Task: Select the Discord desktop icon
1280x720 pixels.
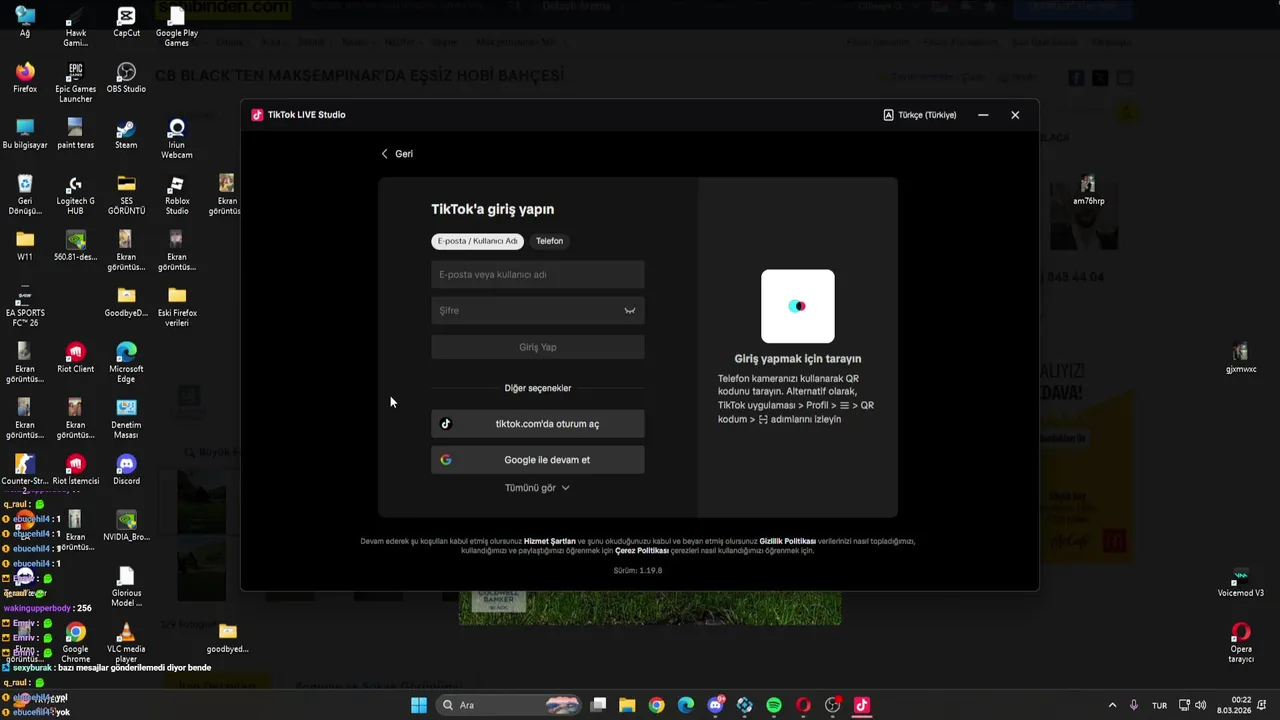Action: point(126,470)
